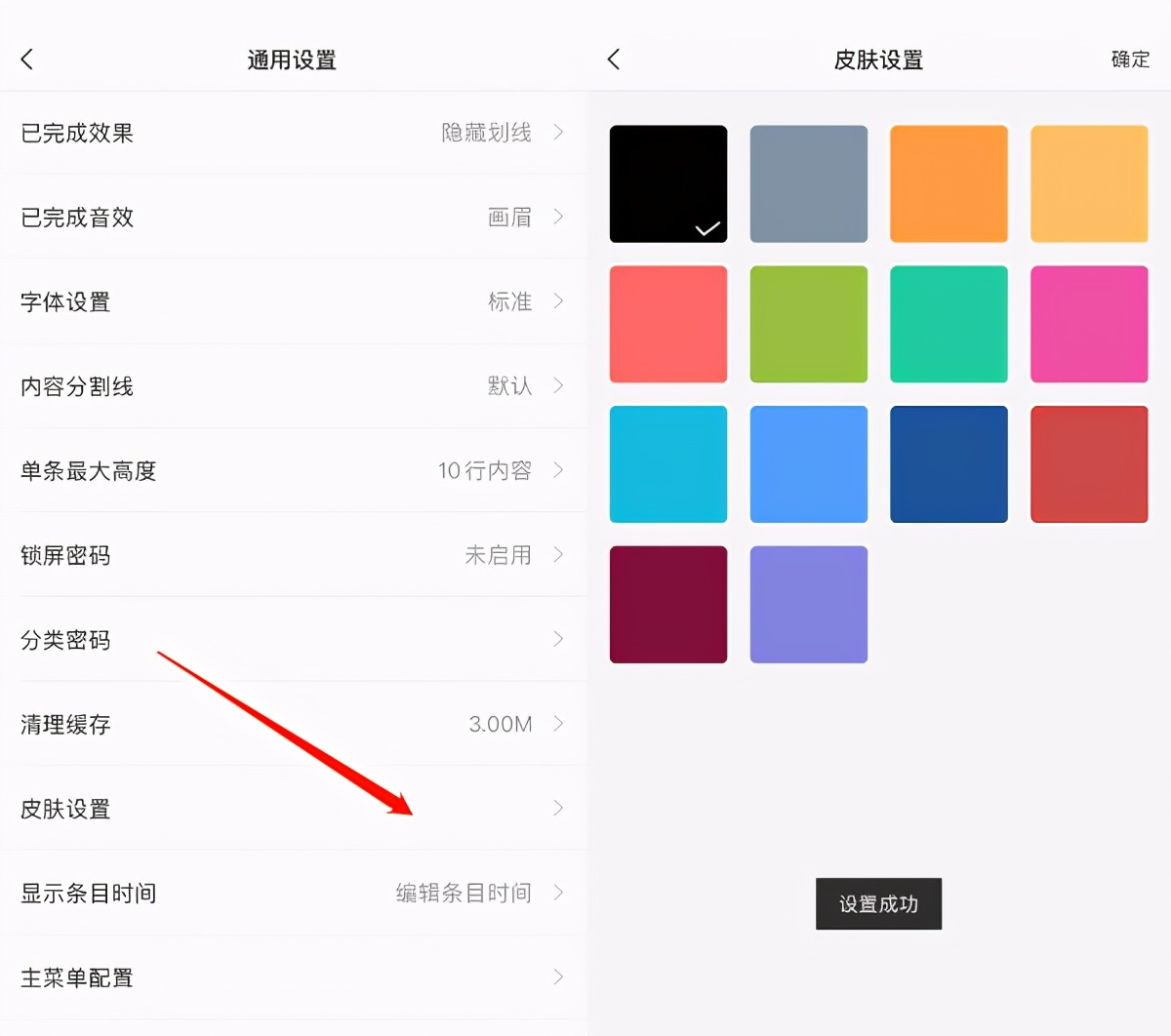Open the 显示条目时间 setting
1171x1036 pixels.
(x=293, y=893)
